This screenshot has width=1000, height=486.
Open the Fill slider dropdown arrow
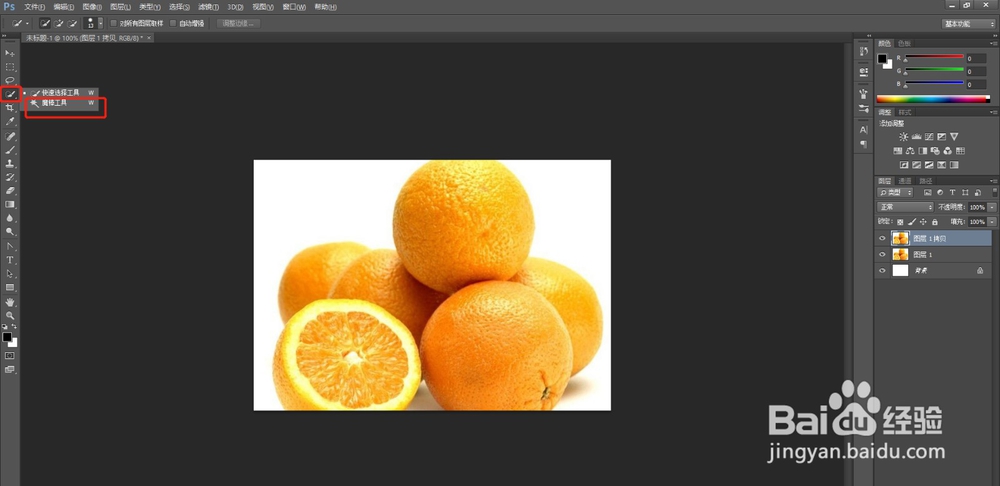[992, 222]
